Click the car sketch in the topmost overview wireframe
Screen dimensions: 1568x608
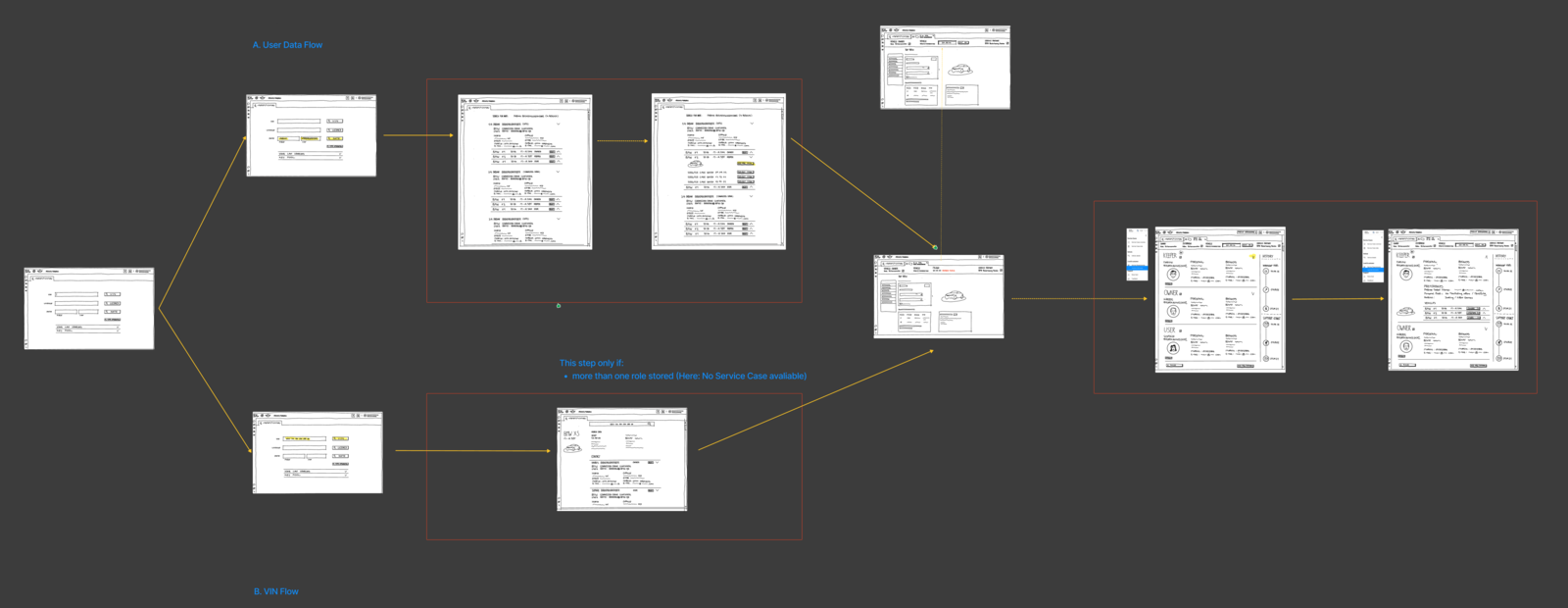point(960,70)
